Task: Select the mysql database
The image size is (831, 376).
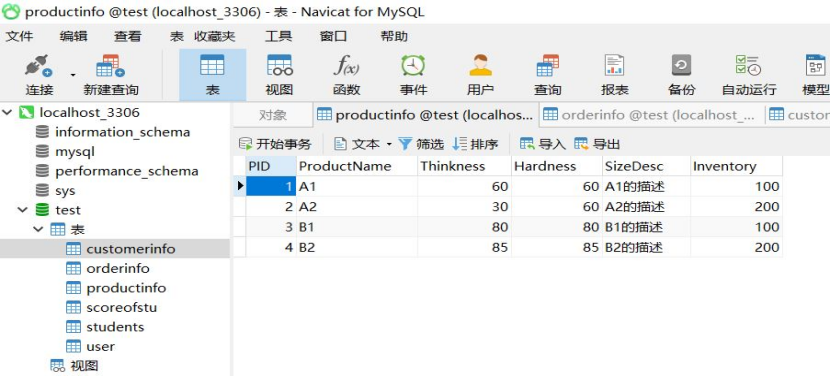Action: 75,152
